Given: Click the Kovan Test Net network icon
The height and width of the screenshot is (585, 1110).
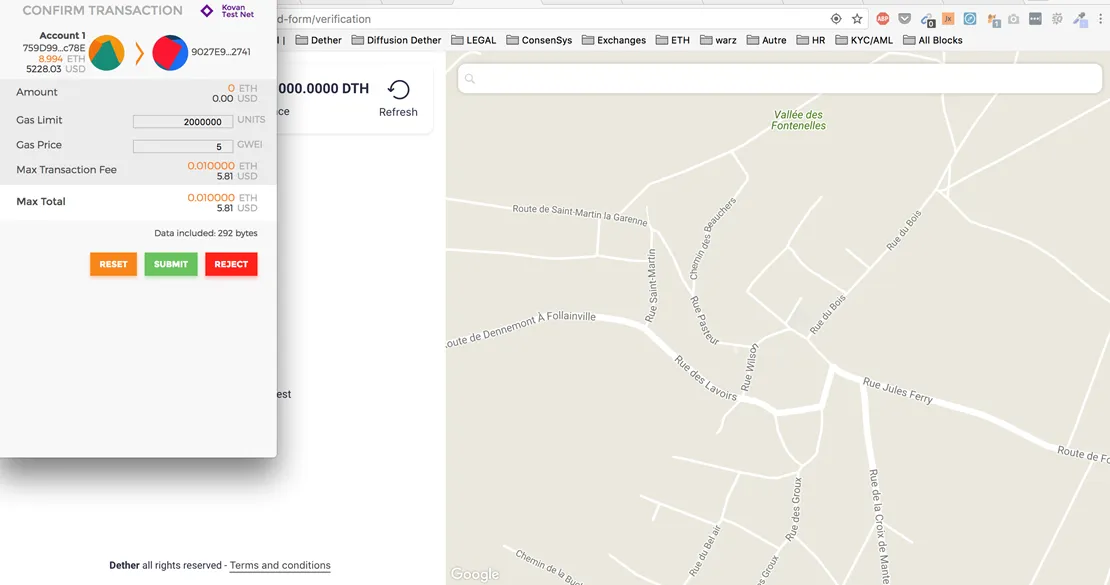Looking at the screenshot, I should click(207, 11).
